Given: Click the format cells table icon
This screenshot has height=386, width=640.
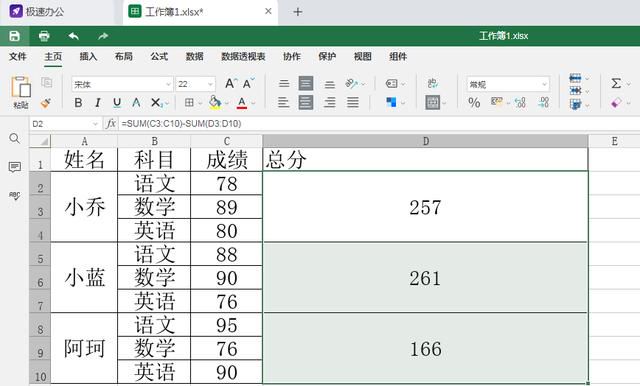Looking at the screenshot, I should click(x=575, y=104).
